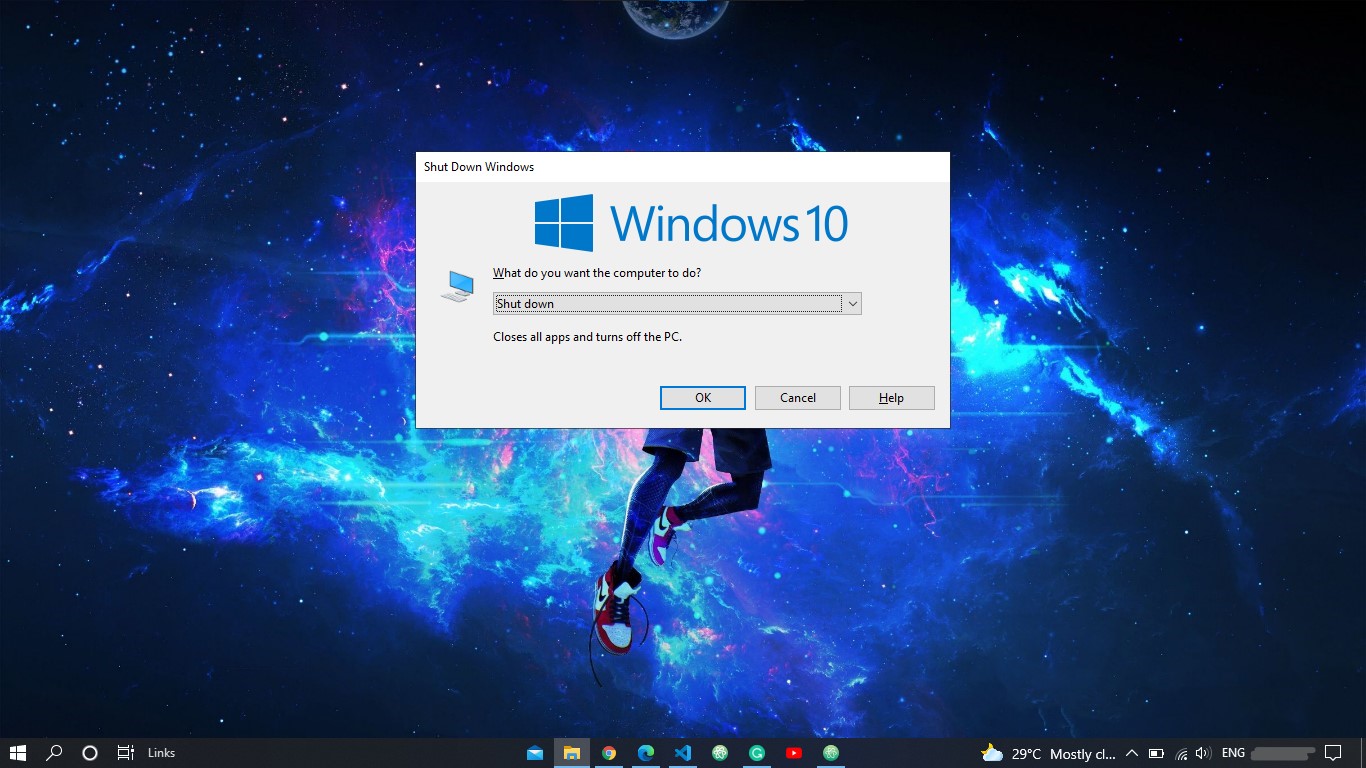Open Task View from taskbar
1366x768 pixels.
(x=125, y=753)
